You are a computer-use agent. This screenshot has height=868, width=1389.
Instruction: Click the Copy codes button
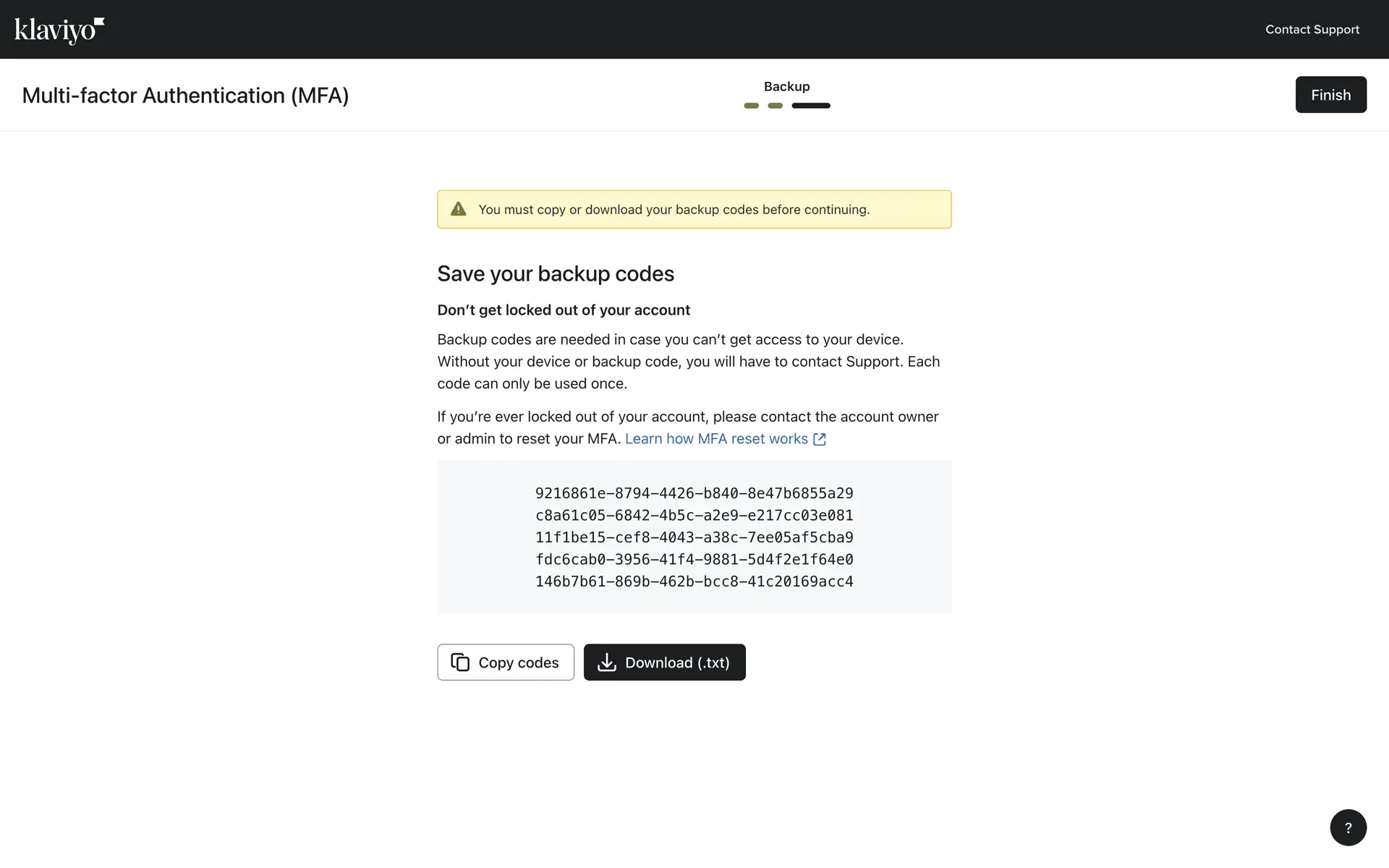(506, 663)
